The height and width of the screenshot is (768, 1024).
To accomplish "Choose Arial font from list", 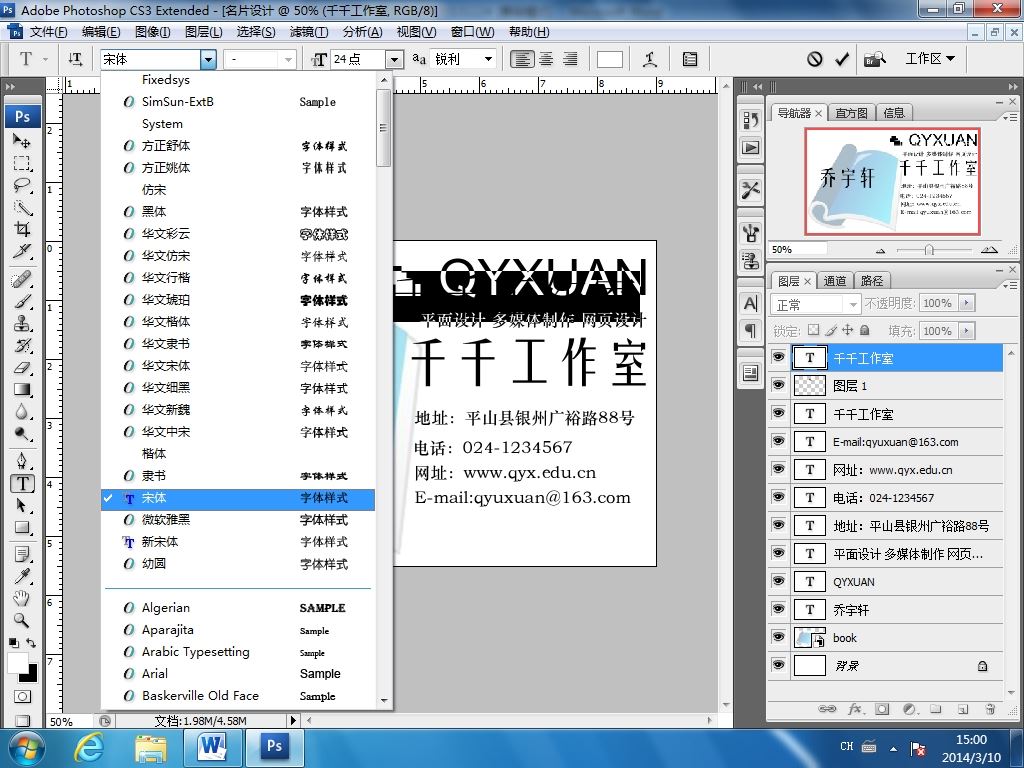I will pyautogui.click(x=238, y=674).
